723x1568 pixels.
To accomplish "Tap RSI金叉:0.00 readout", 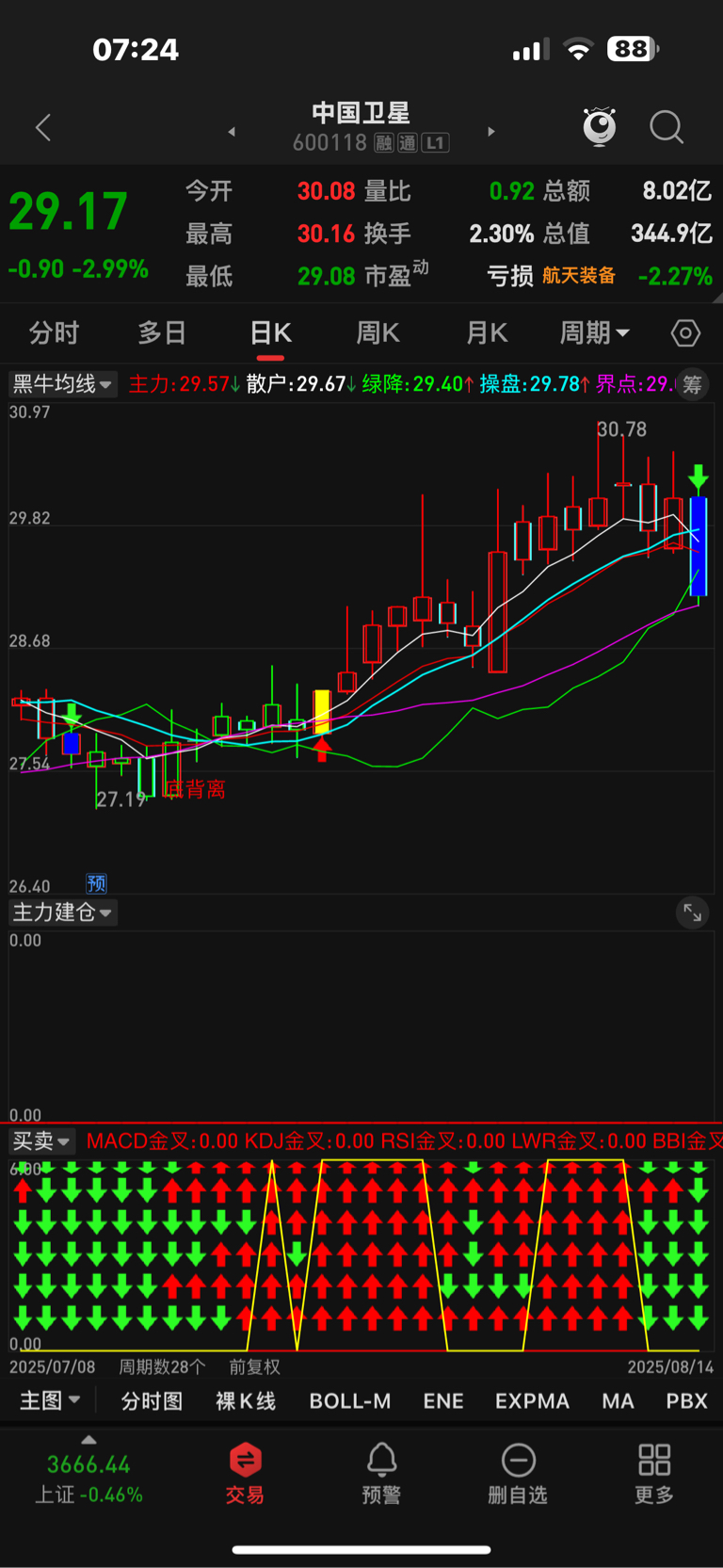I will (443, 1141).
